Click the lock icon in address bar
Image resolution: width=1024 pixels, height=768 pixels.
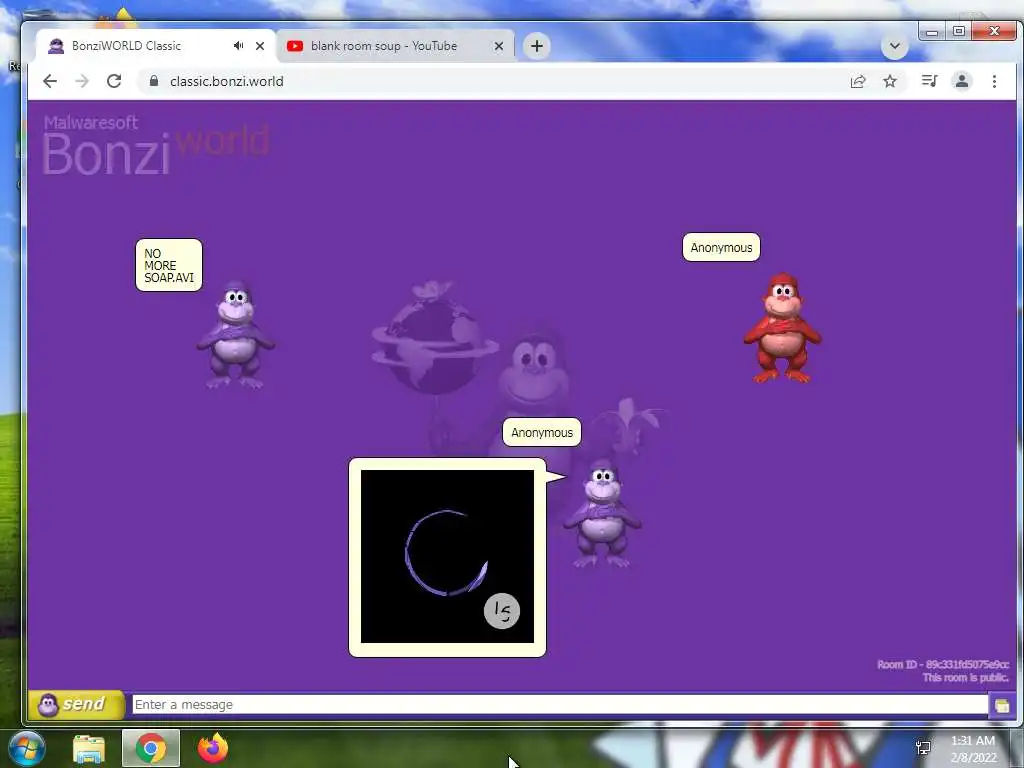point(154,81)
